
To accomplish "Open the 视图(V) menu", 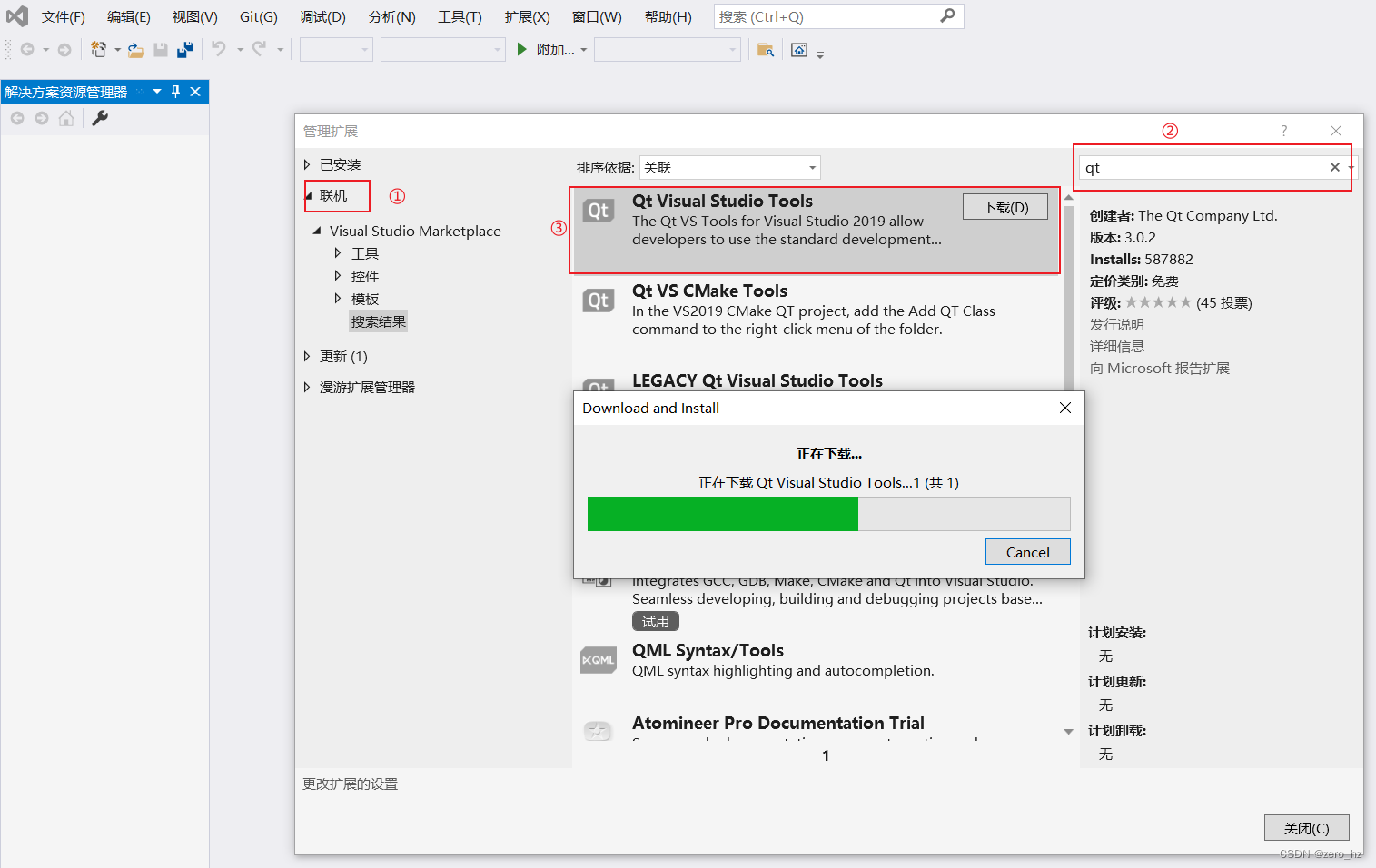I will pos(195,16).
